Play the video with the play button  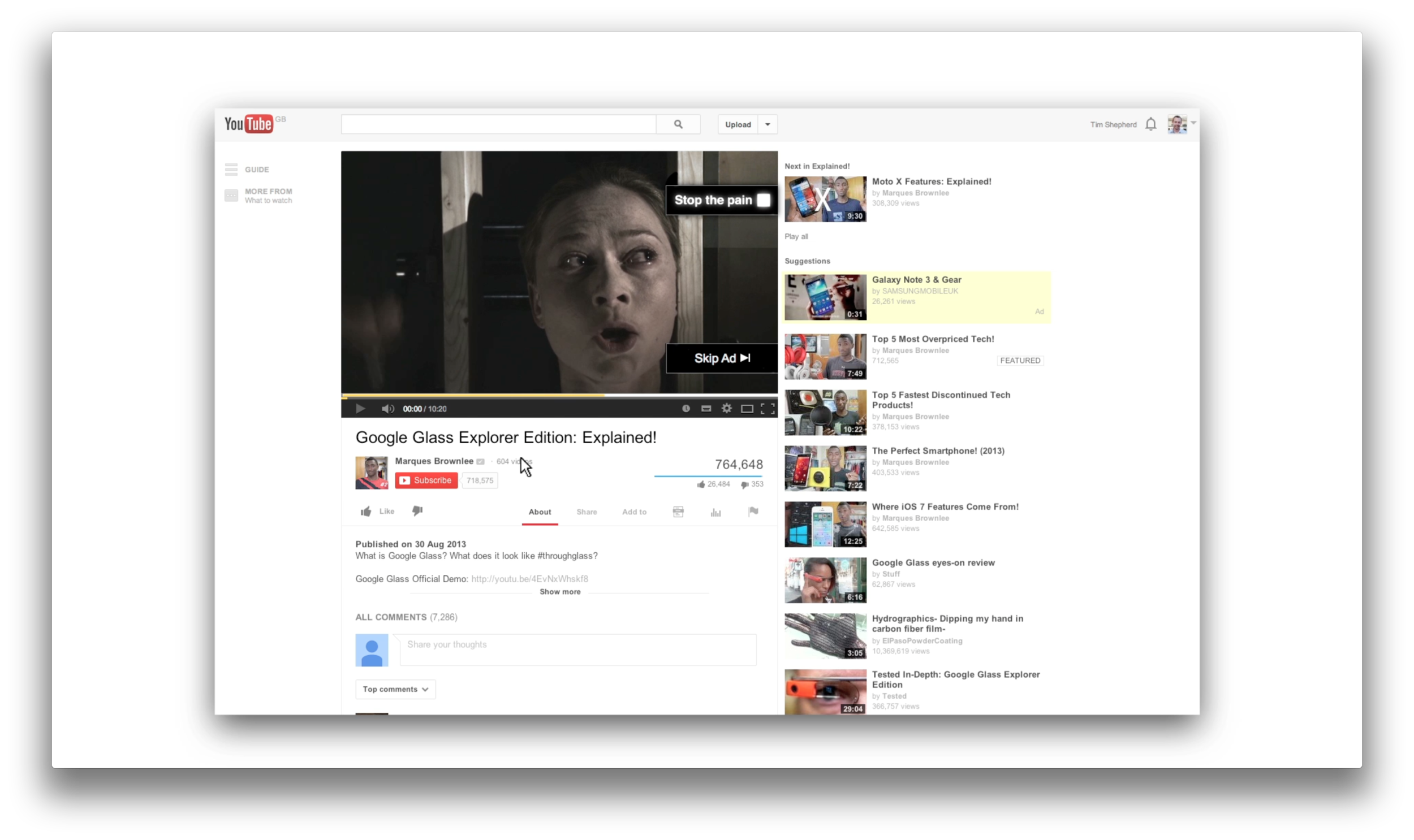[x=360, y=408]
